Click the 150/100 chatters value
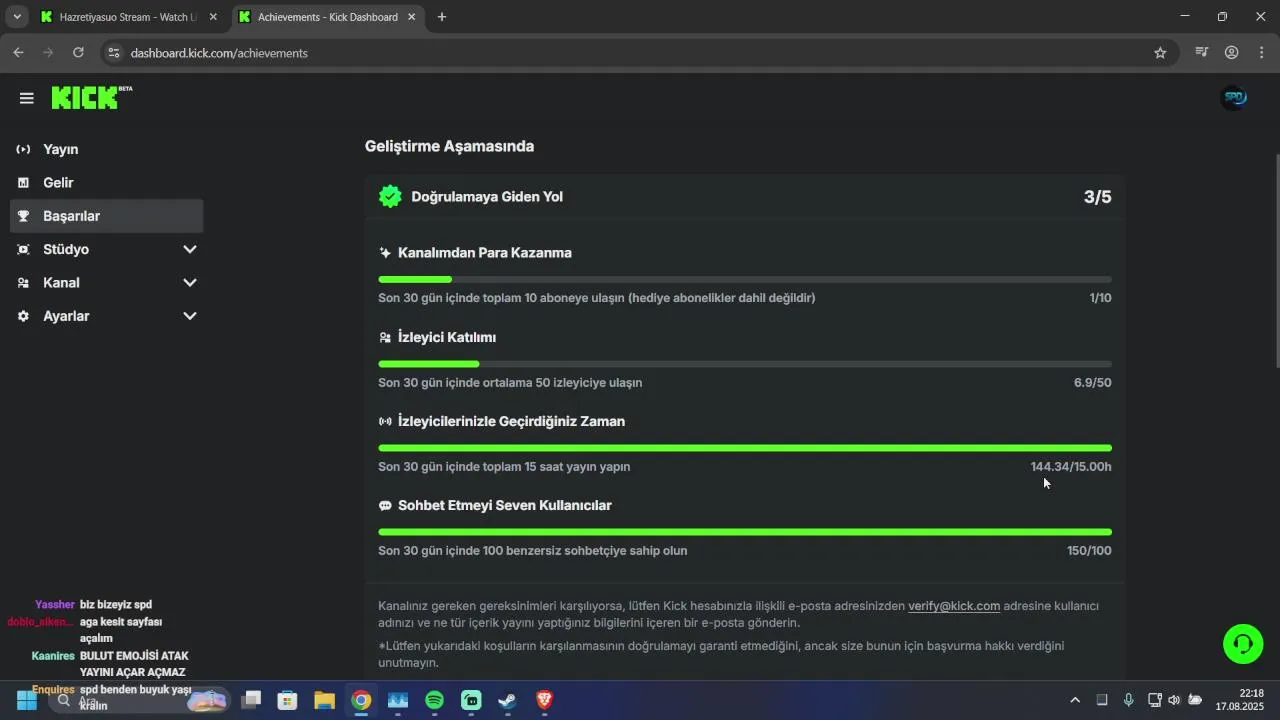 pos(1089,551)
